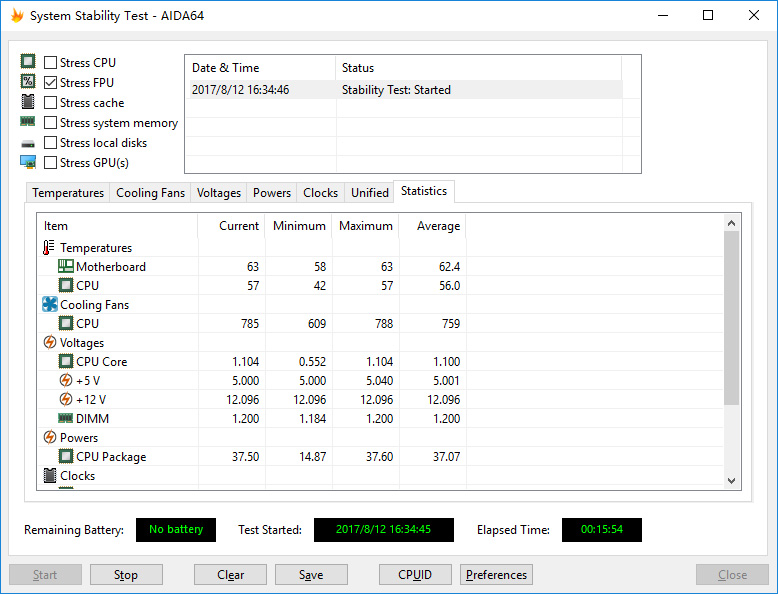Enable the Stress GPU(s) checkbox
Image resolution: width=778 pixels, height=594 pixels.
coord(50,163)
